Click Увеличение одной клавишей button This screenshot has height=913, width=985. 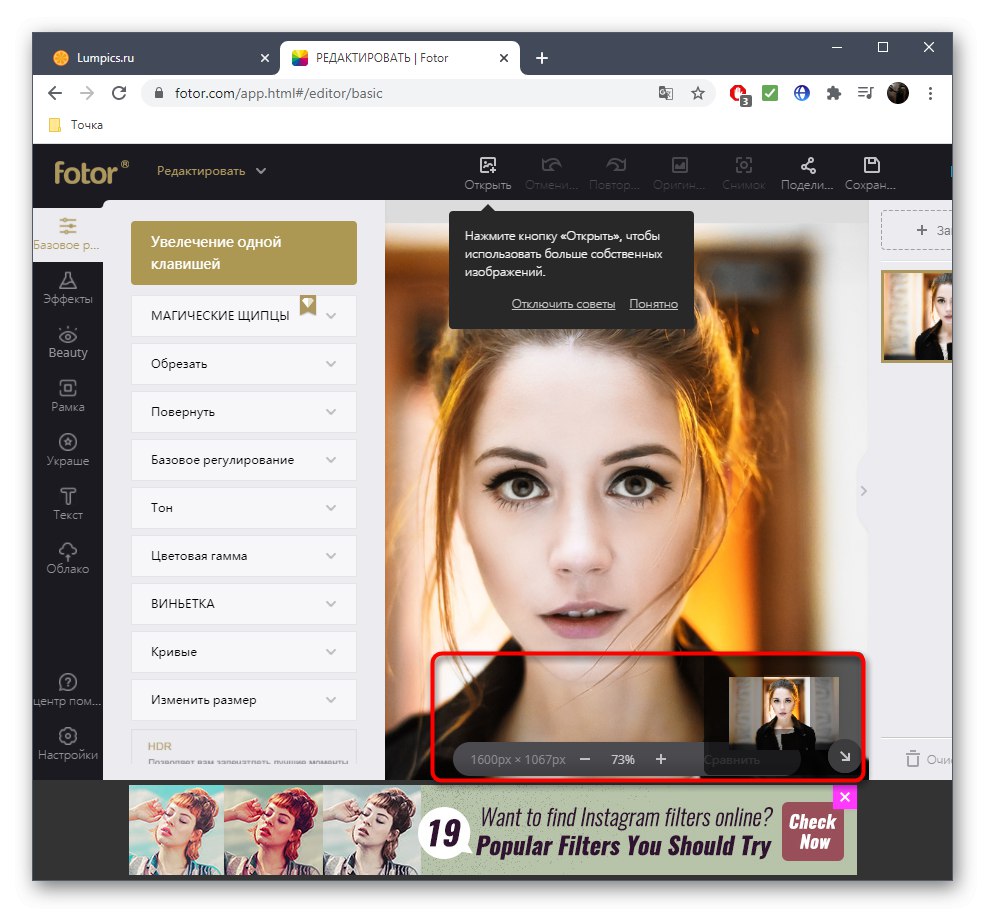coord(244,253)
